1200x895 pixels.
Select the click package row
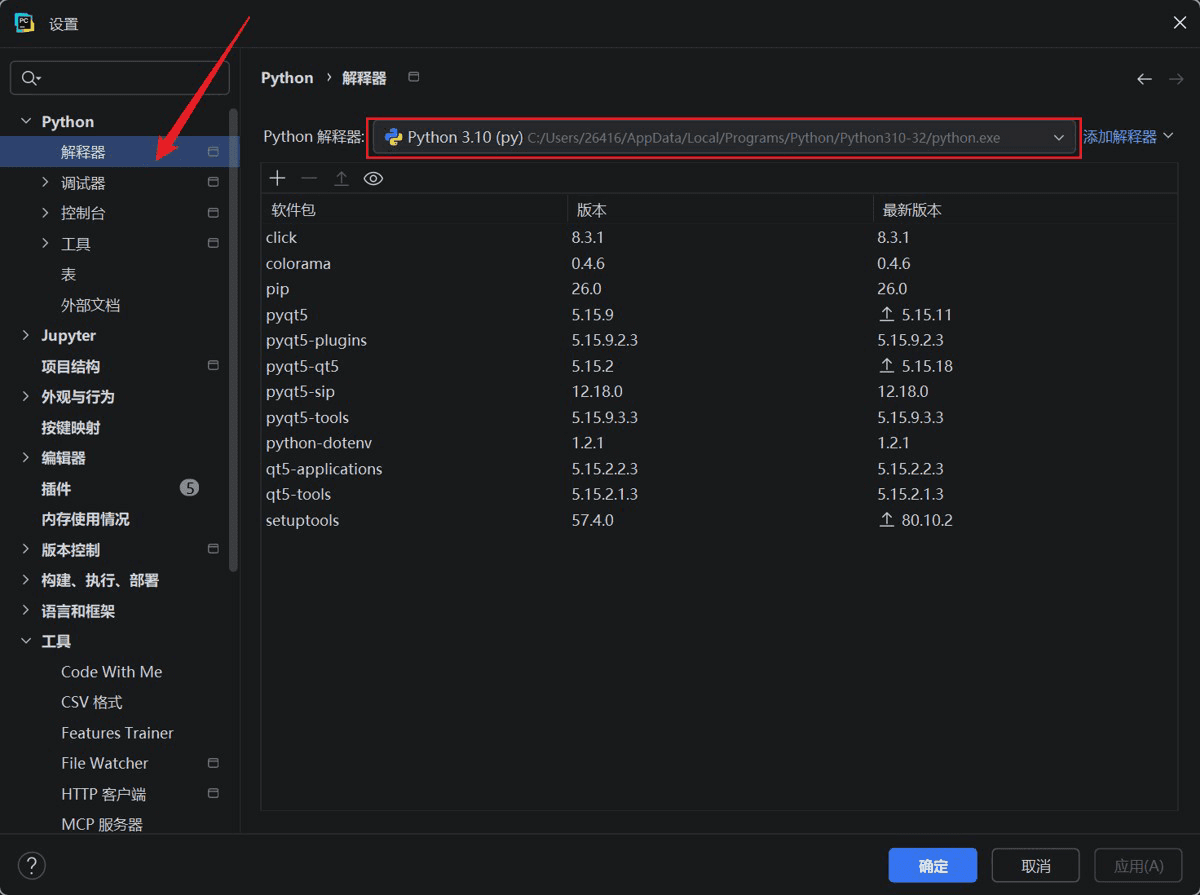719,237
